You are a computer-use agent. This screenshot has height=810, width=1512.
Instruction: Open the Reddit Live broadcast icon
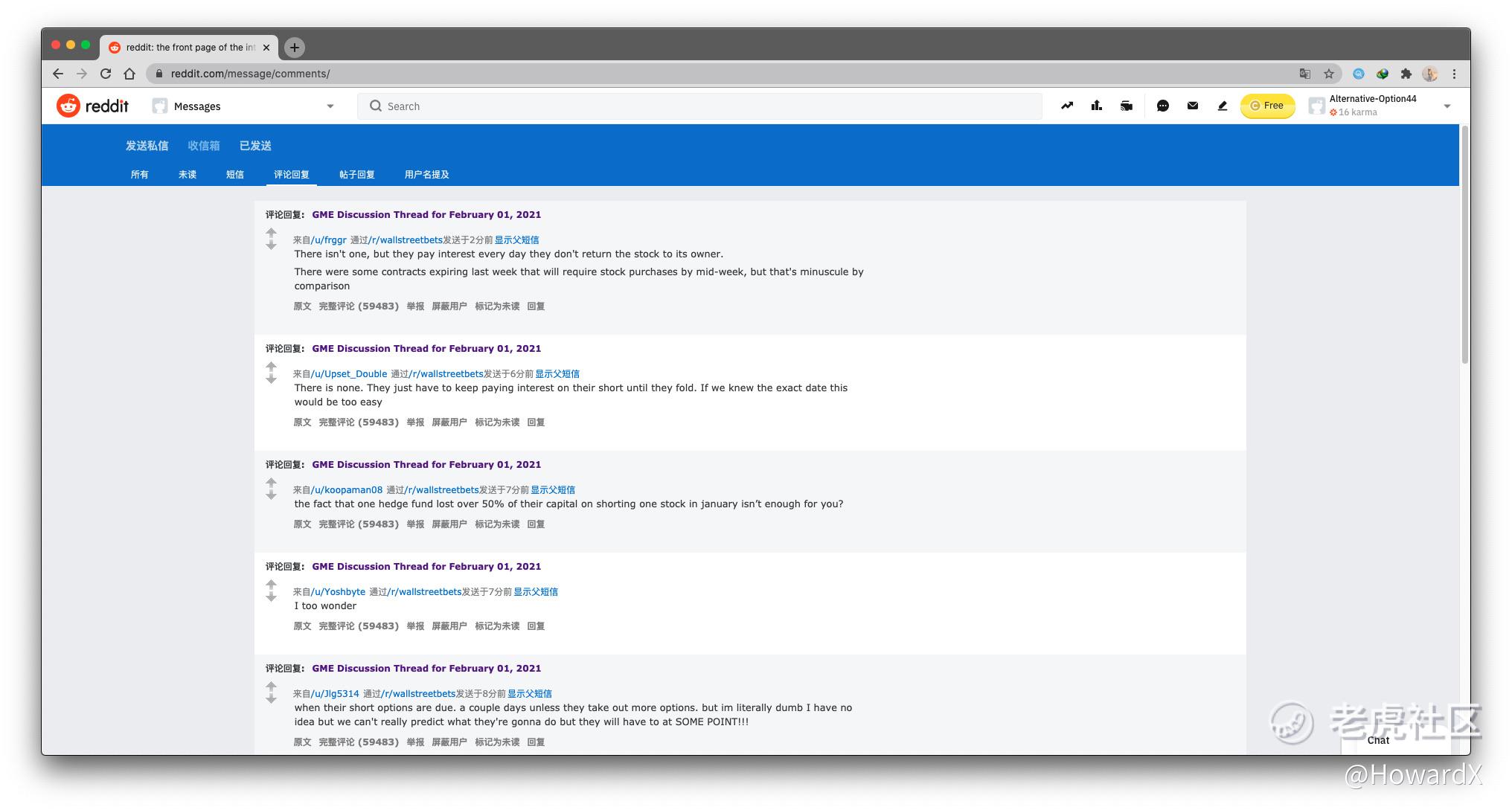(1127, 106)
